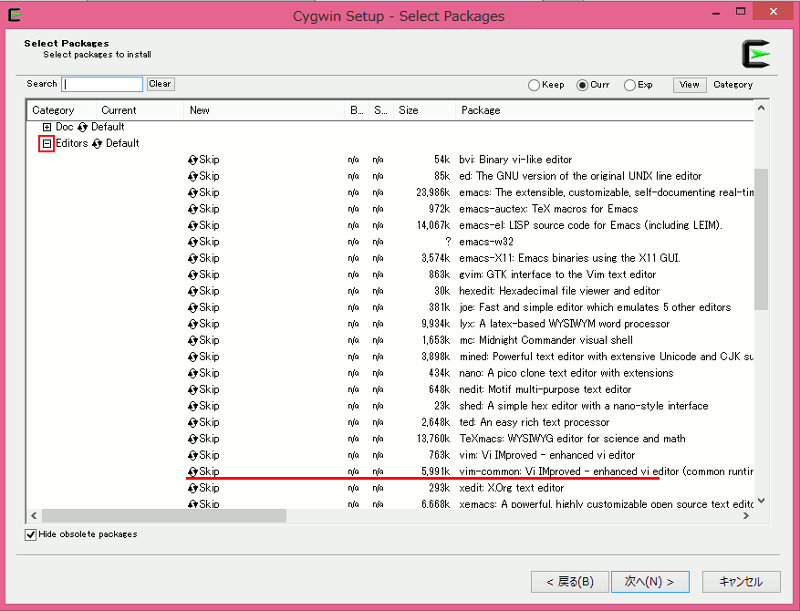Image resolution: width=800 pixels, height=611 pixels.
Task: Focus the Search input field
Action: click(x=103, y=85)
